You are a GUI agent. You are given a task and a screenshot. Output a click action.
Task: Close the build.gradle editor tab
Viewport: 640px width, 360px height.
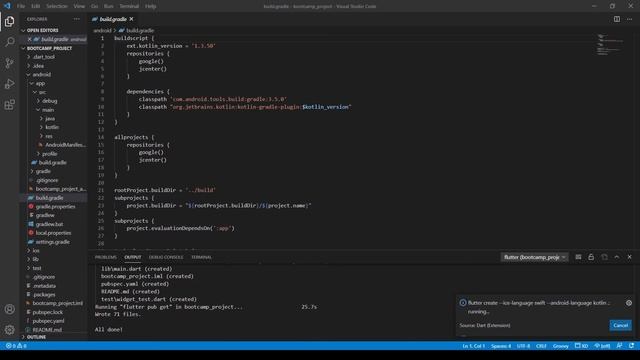[131, 19]
